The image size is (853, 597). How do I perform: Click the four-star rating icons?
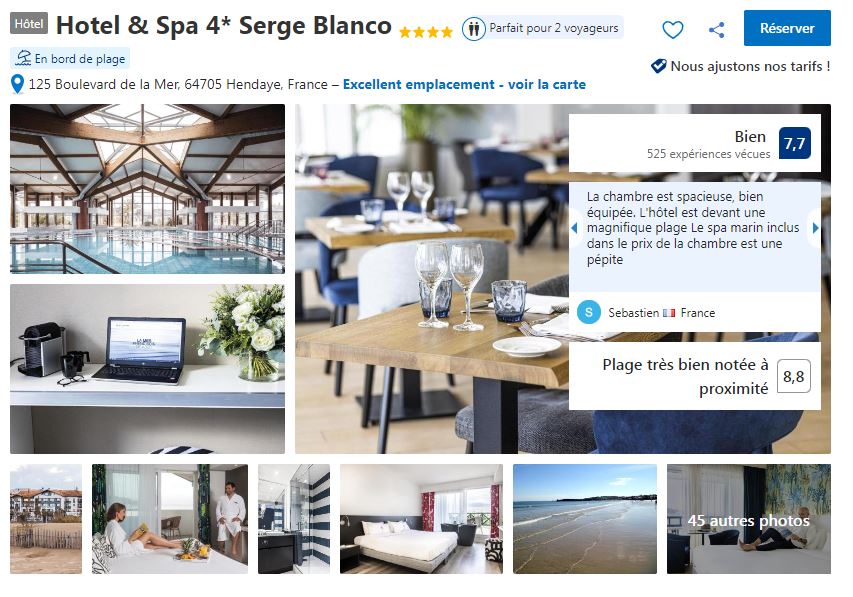point(425,32)
